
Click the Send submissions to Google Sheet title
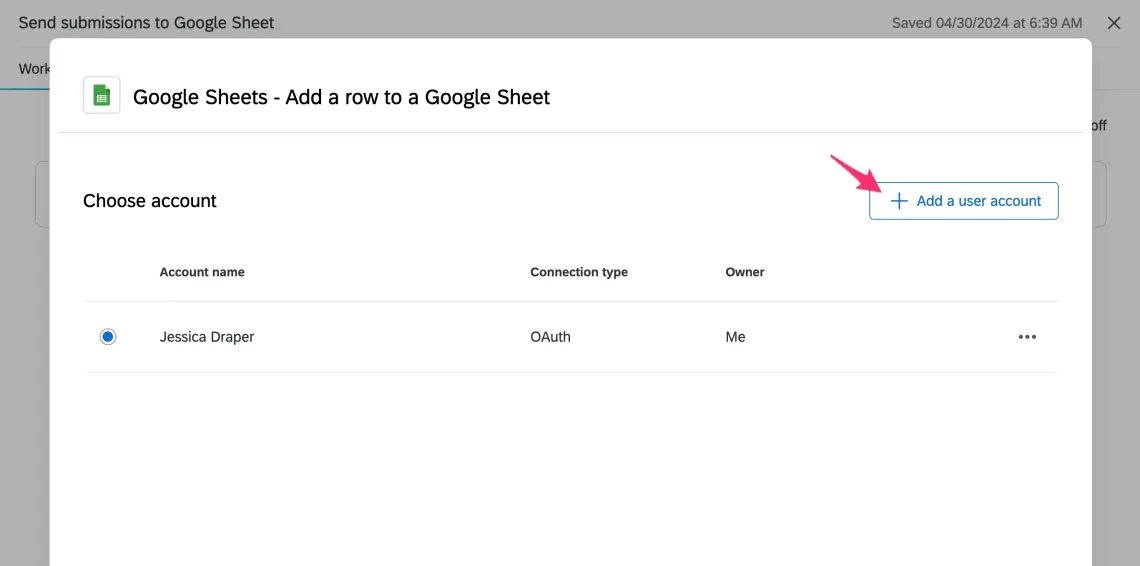coord(146,23)
